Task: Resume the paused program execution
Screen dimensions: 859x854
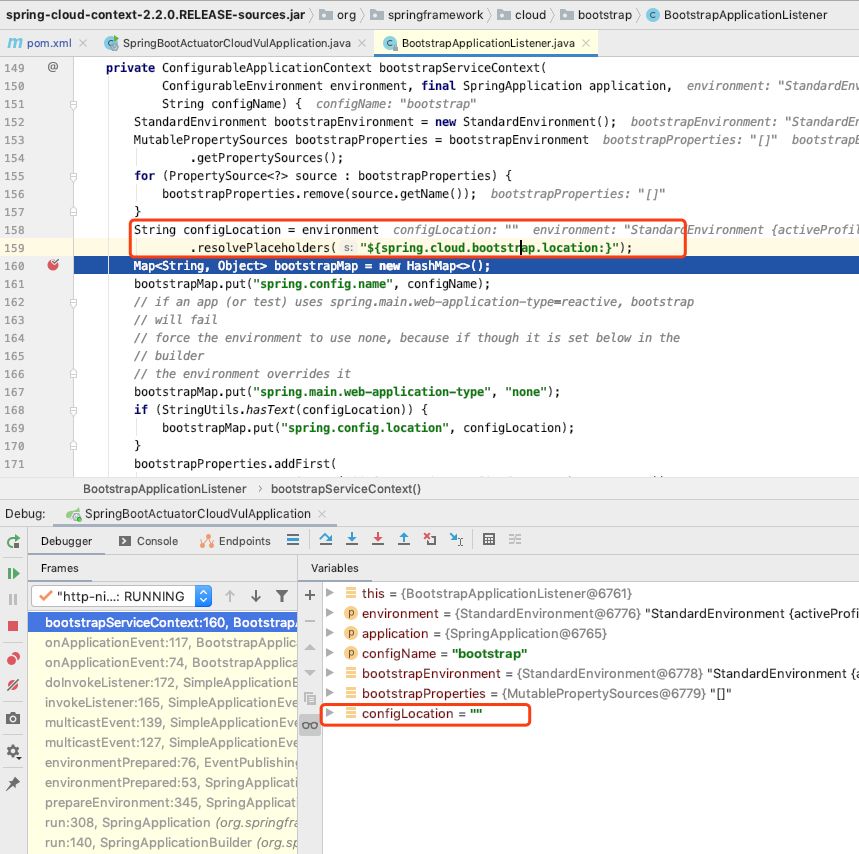Action: [x=13, y=572]
